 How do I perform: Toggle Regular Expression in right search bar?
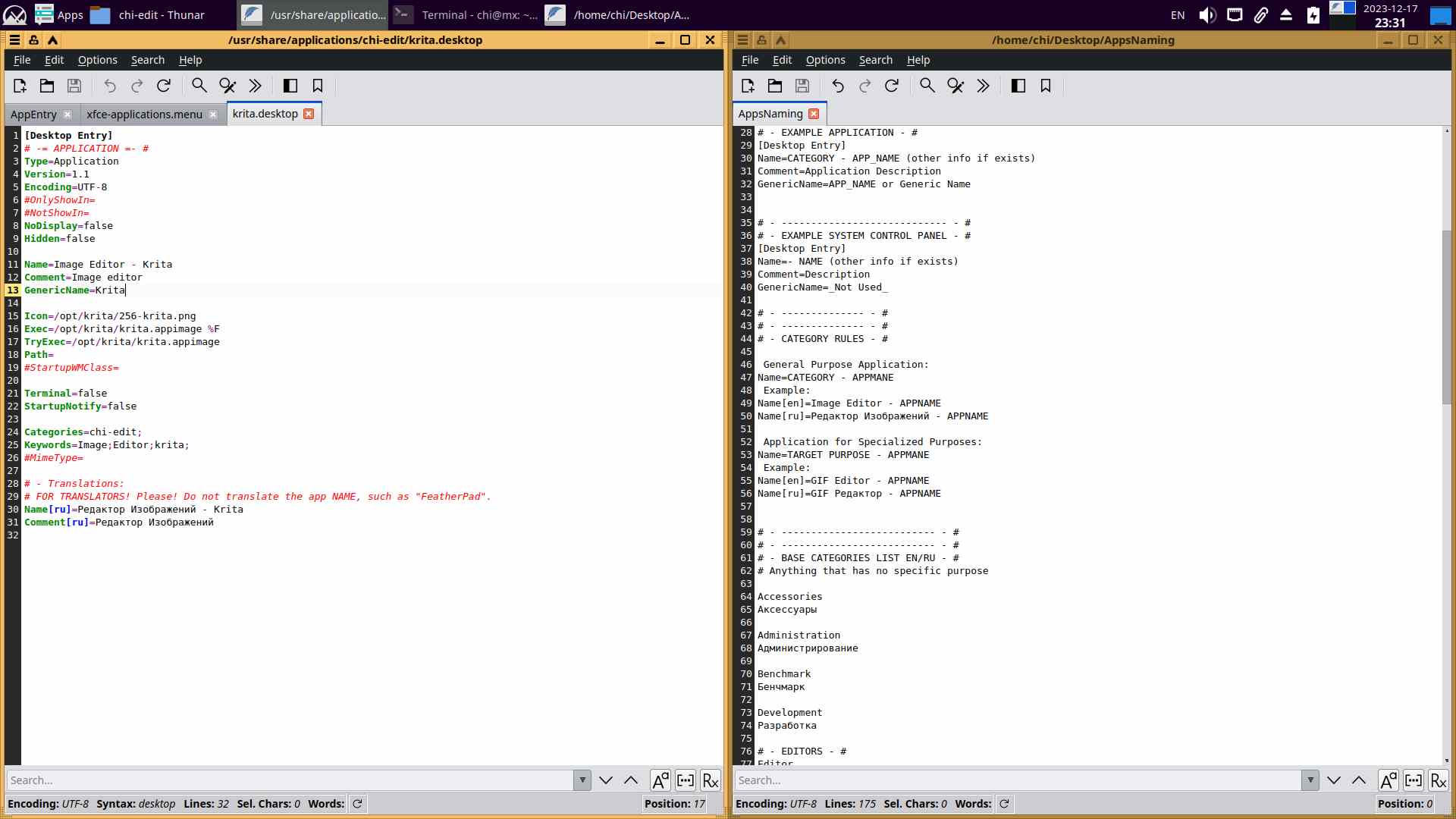point(1439,780)
